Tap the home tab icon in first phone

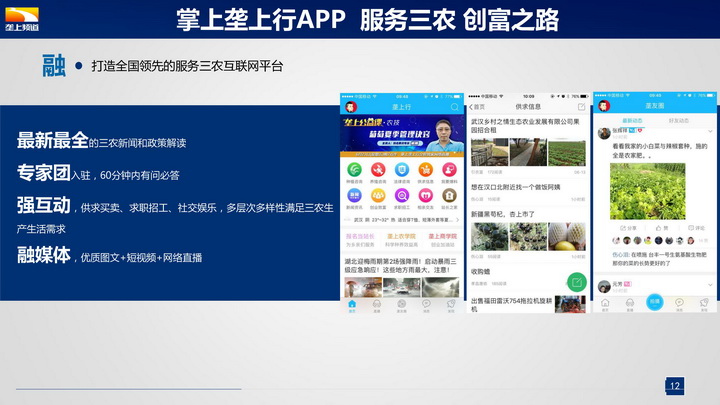point(352,304)
